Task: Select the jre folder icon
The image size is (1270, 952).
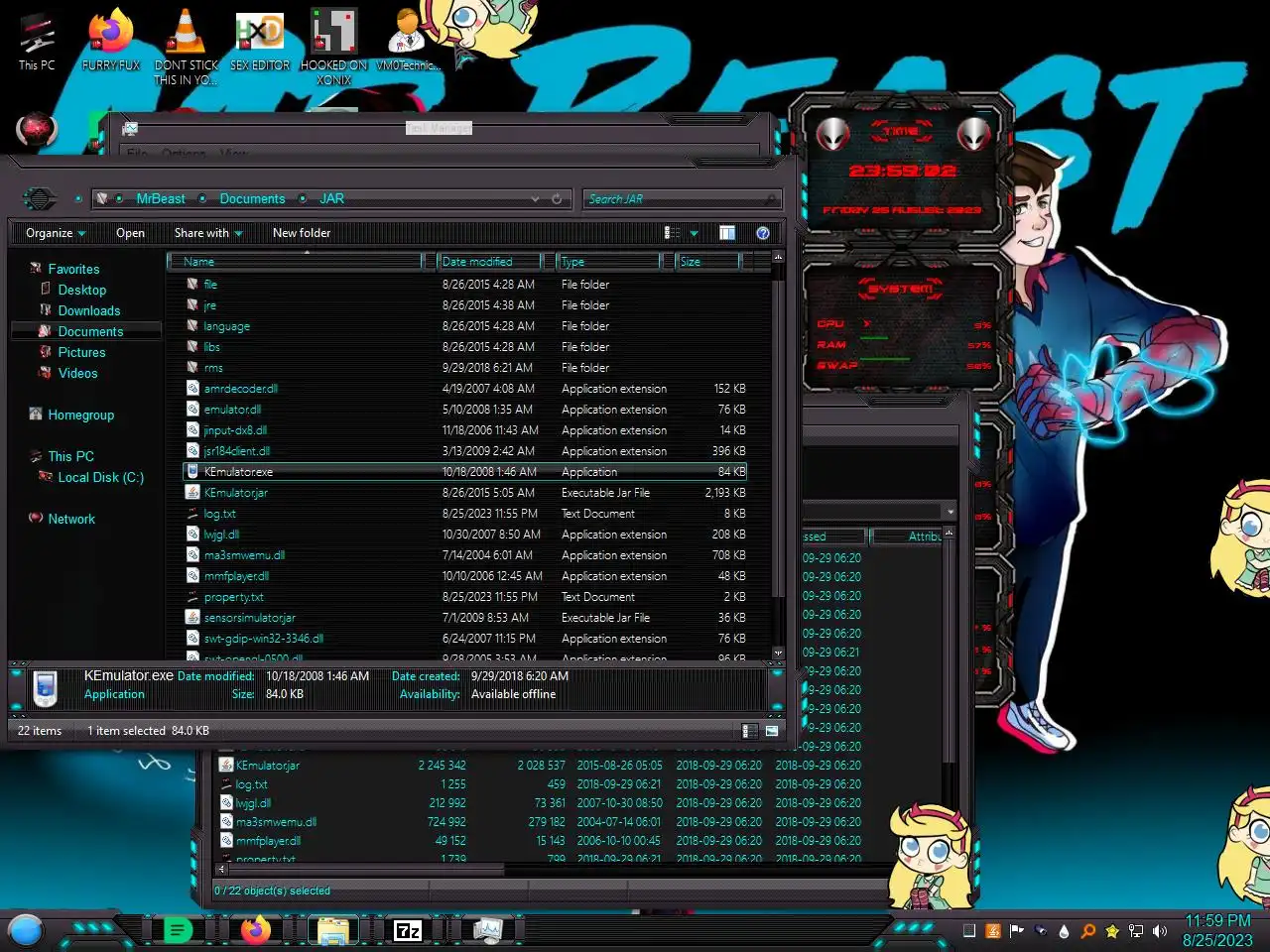Action: pos(192,305)
